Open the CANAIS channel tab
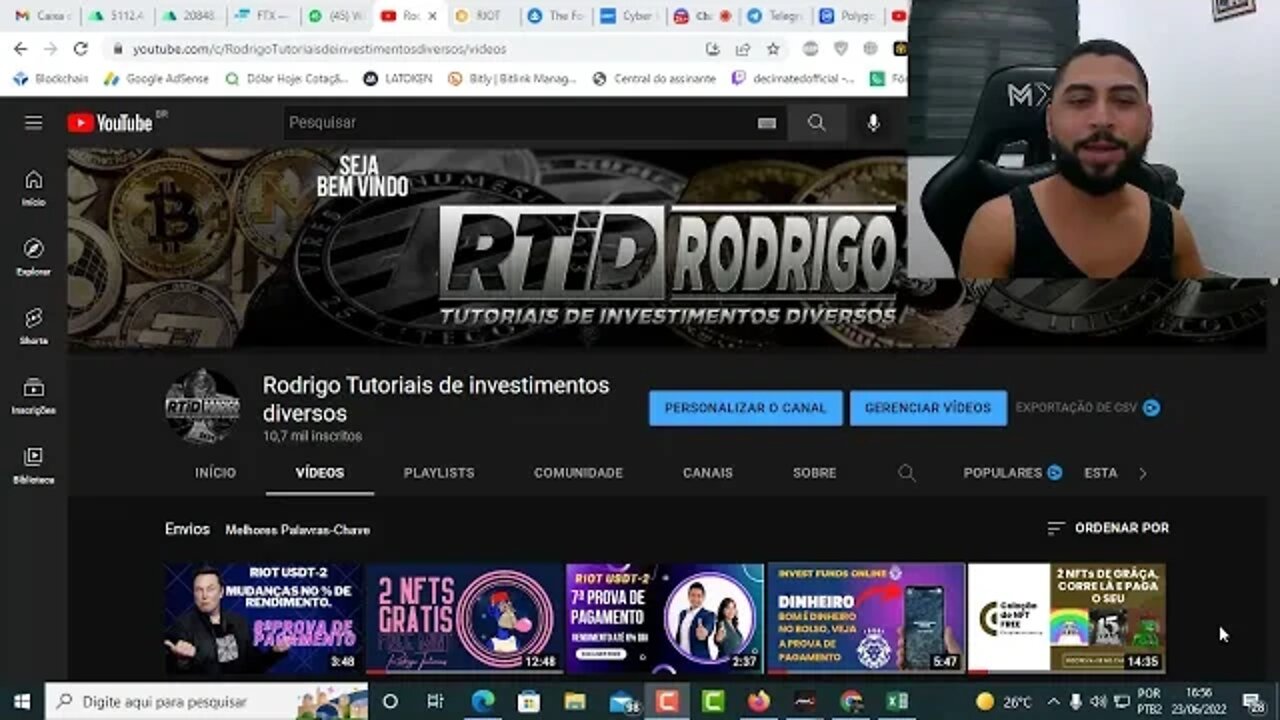1280x720 pixels. click(x=708, y=473)
